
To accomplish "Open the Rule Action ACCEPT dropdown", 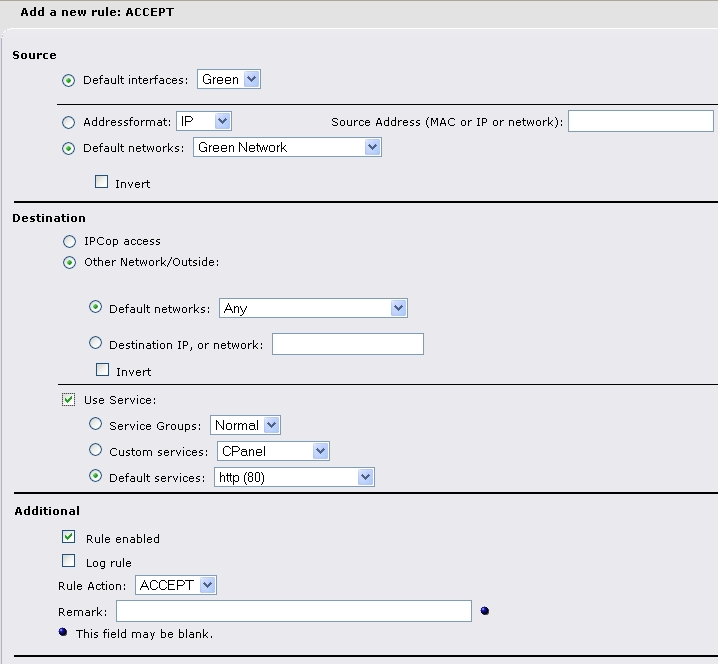I will 175,585.
